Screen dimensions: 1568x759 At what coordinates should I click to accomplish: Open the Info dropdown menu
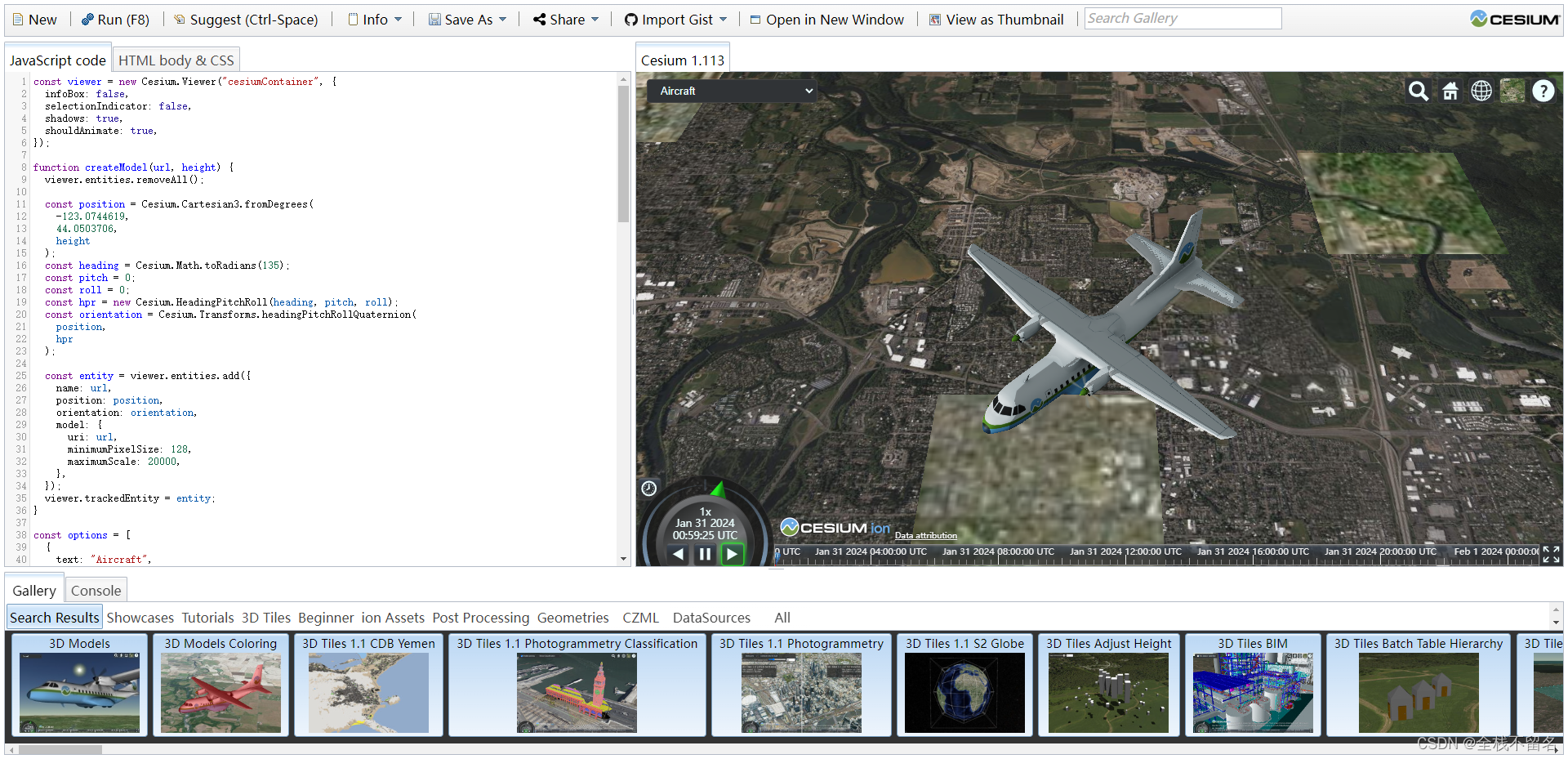(x=375, y=20)
